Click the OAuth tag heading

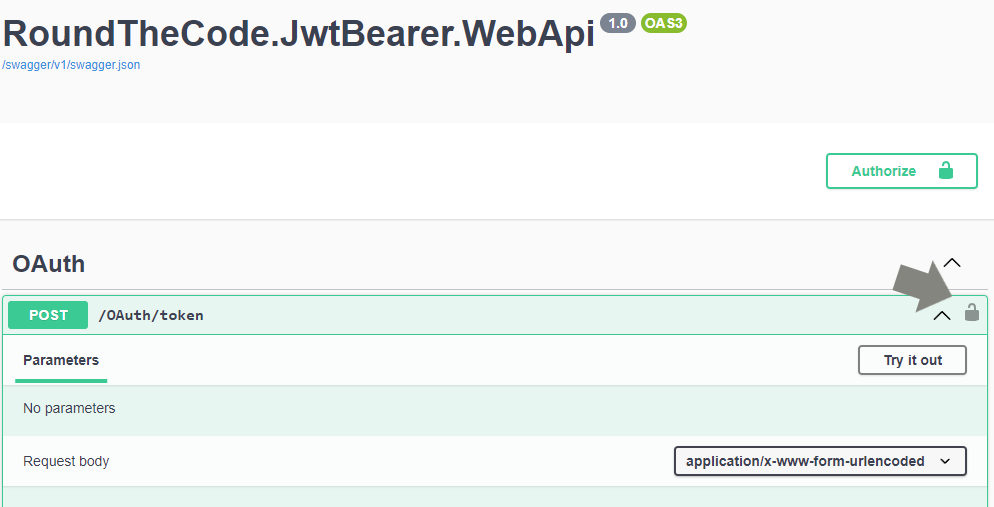tap(49, 264)
